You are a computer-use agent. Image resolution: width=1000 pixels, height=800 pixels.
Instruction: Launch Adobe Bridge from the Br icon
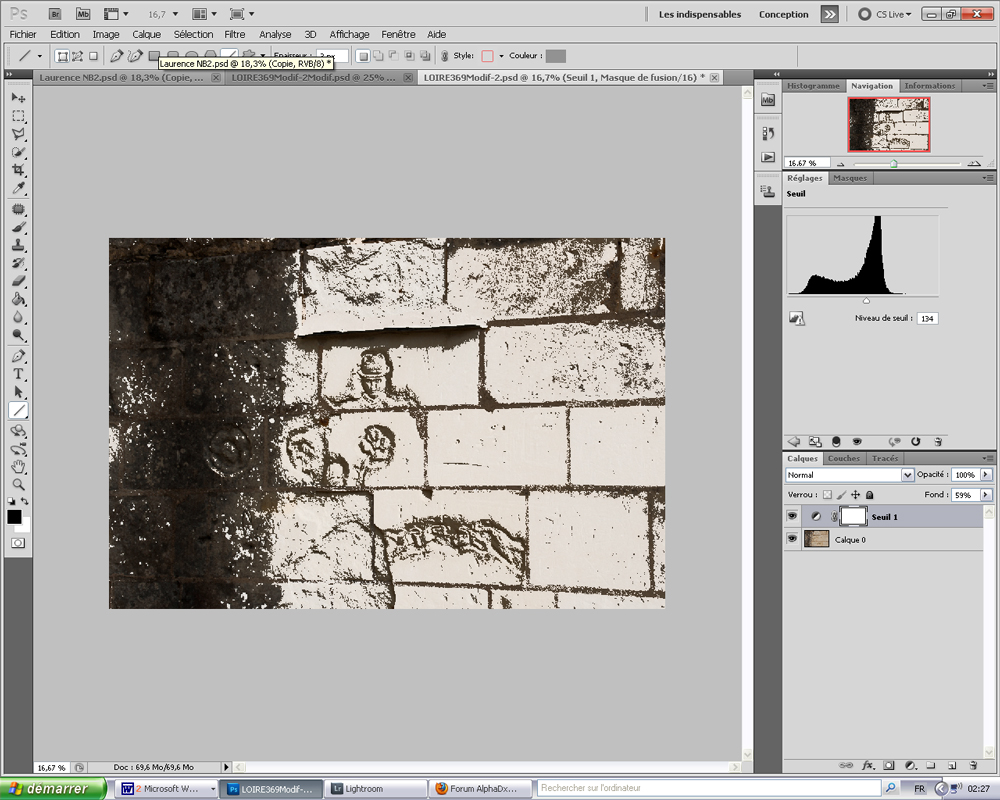[x=55, y=14]
